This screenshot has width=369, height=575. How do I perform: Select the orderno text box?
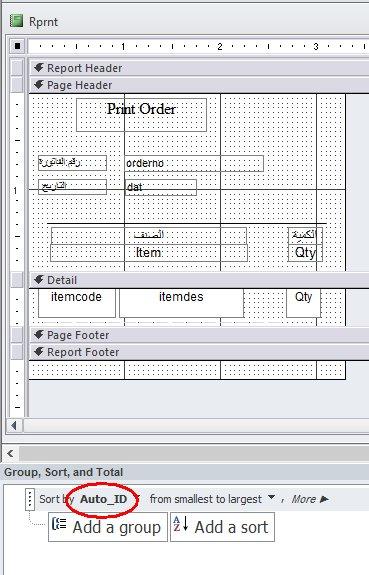coord(194,163)
